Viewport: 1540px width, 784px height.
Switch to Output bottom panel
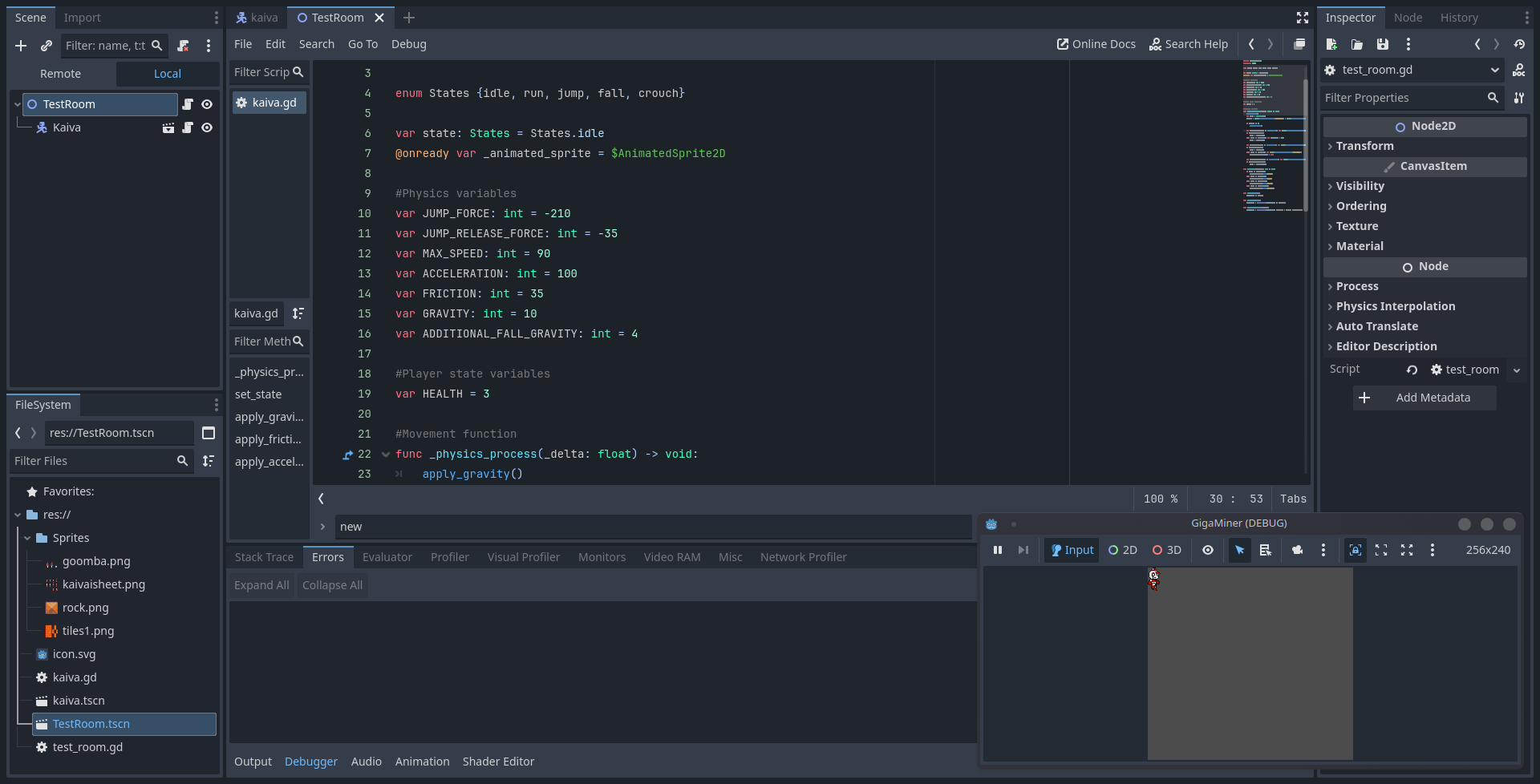pyautogui.click(x=253, y=762)
